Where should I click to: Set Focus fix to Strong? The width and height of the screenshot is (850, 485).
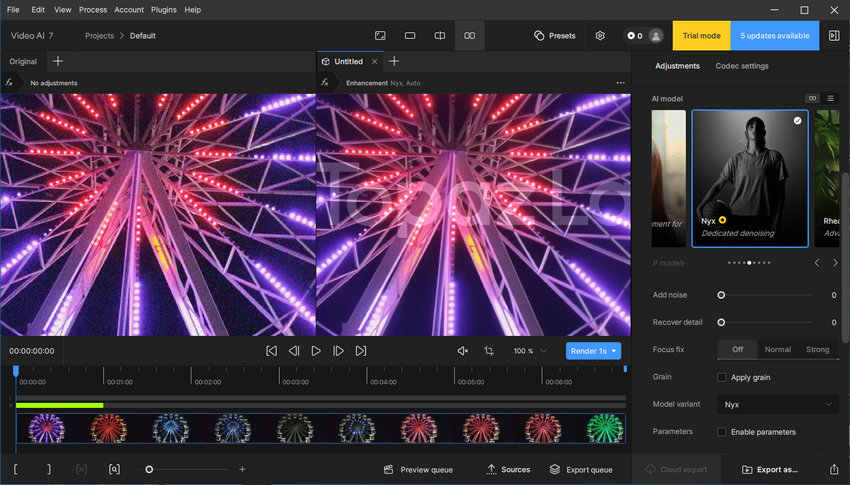(x=817, y=350)
